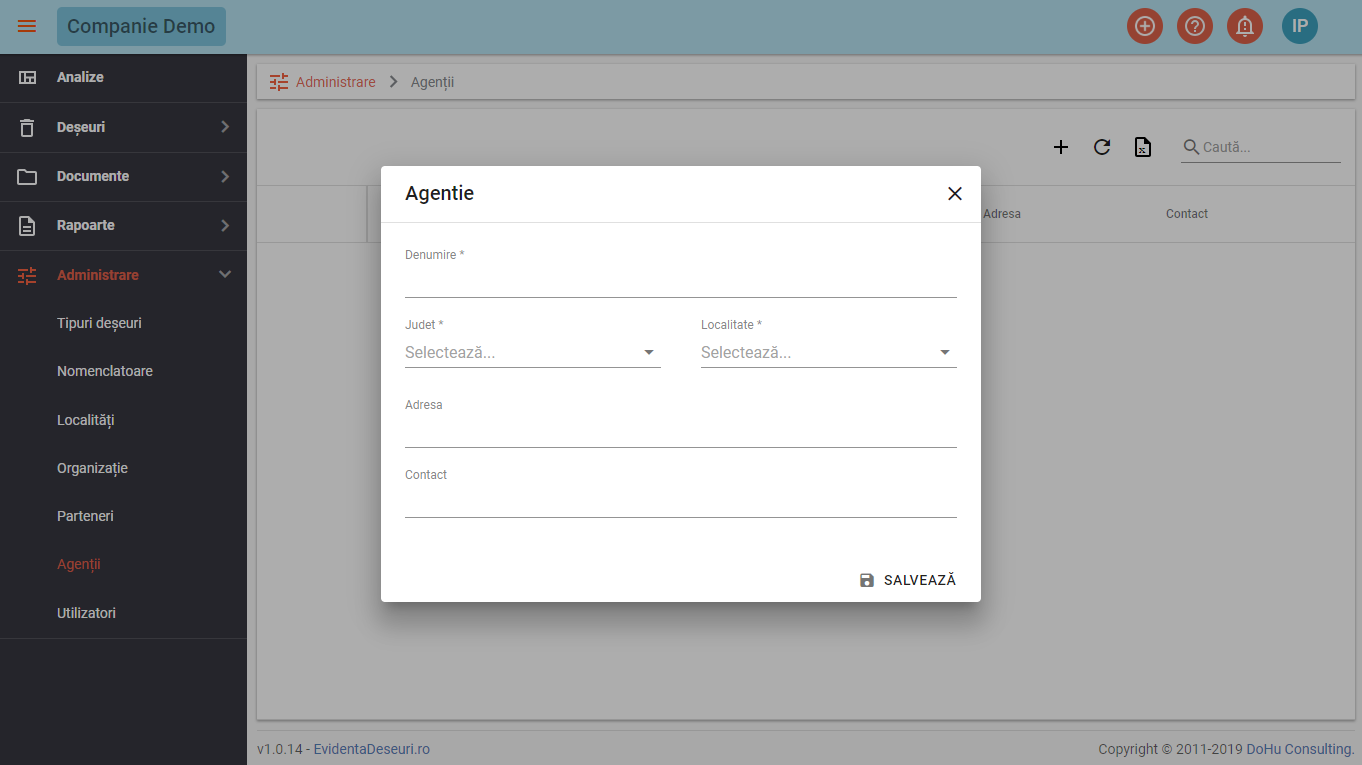Click the red add circle icon
Image resolution: width=1362 pixels, height=765 pixels.
coord(1145,26)
